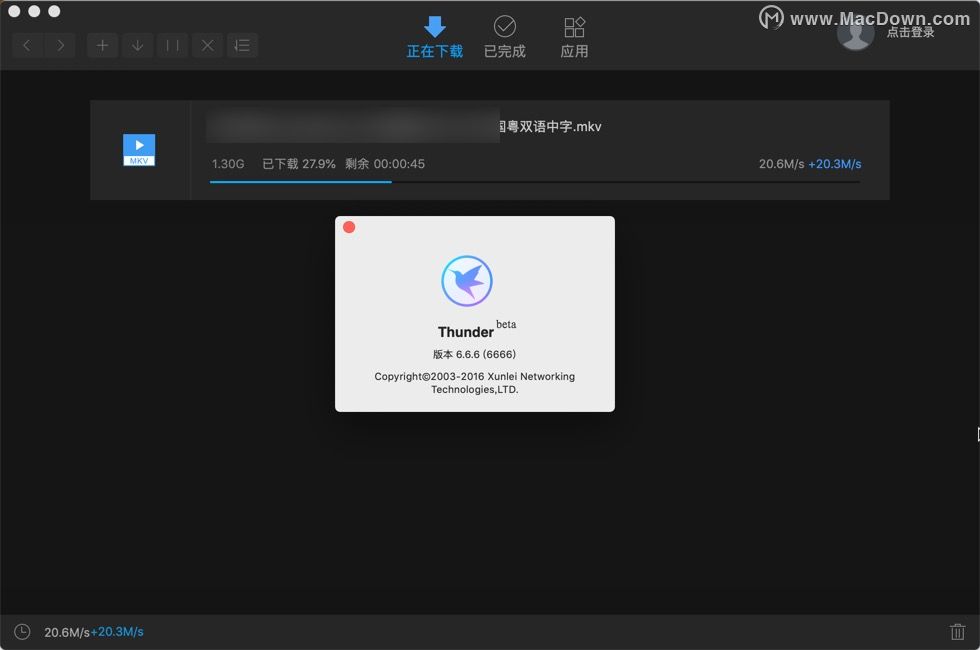Image resolution: width=980 pixels, height=650 pixels.
Task: Click the 版本 6.6.6 (6666) version text
Action: coord(474,354)
